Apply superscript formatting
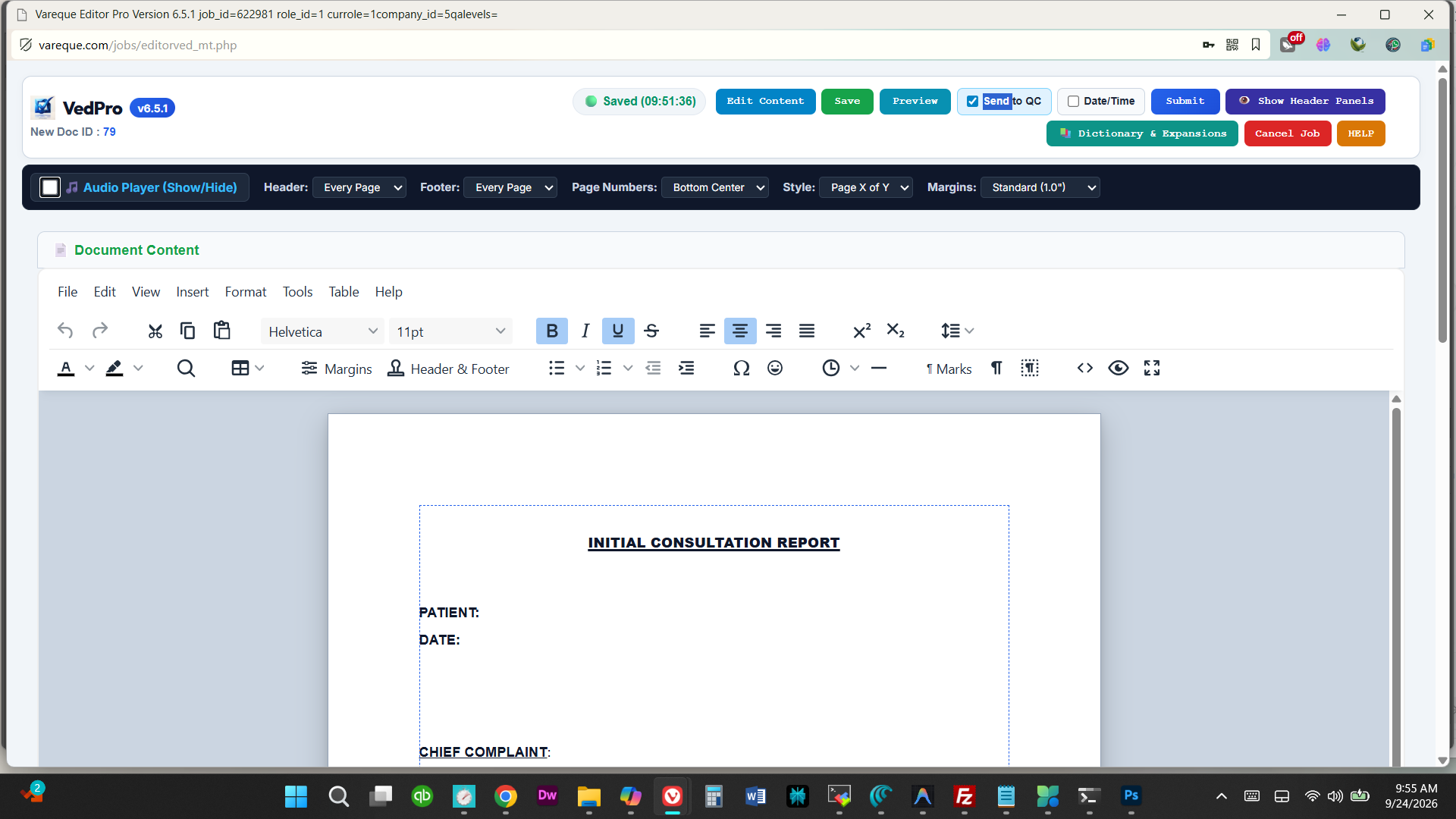 (x=861, y=331)
